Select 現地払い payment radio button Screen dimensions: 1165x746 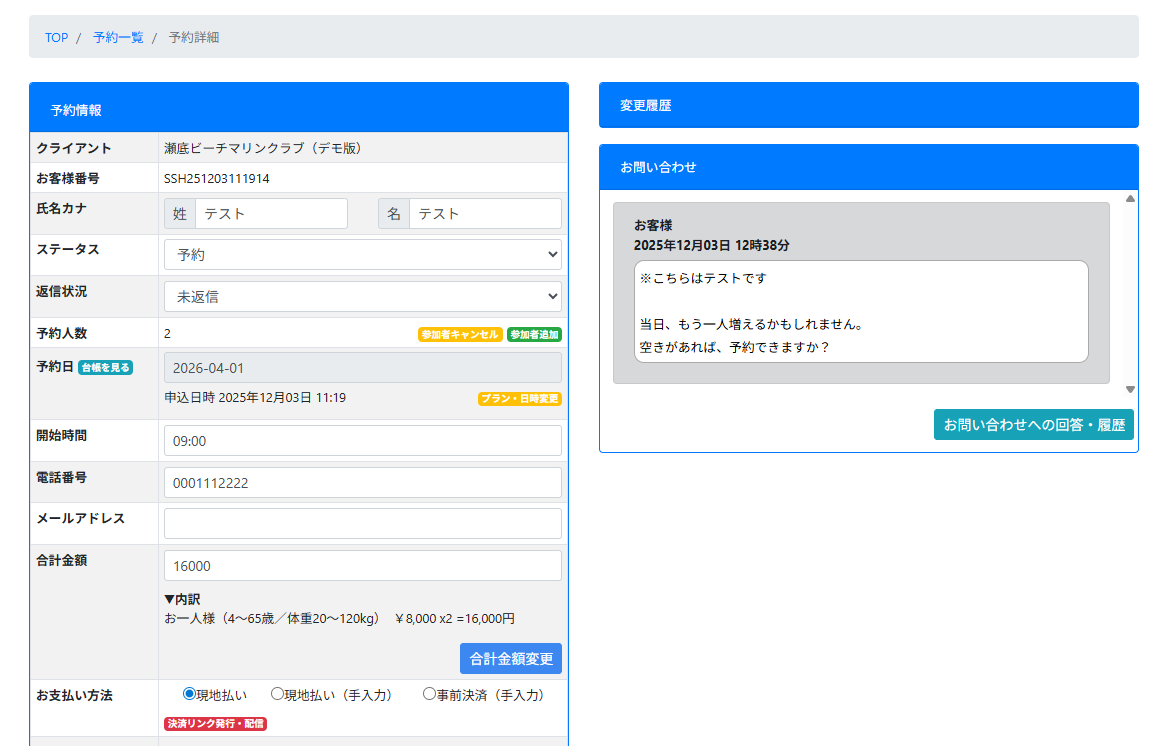pos(189,694)
